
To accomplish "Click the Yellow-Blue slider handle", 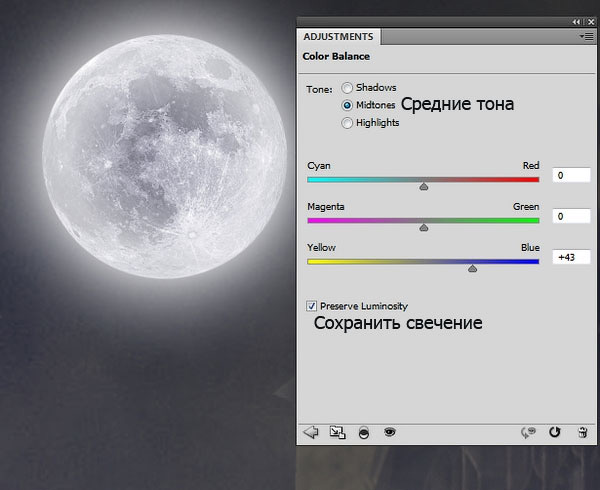I will (x=473, y=269).
